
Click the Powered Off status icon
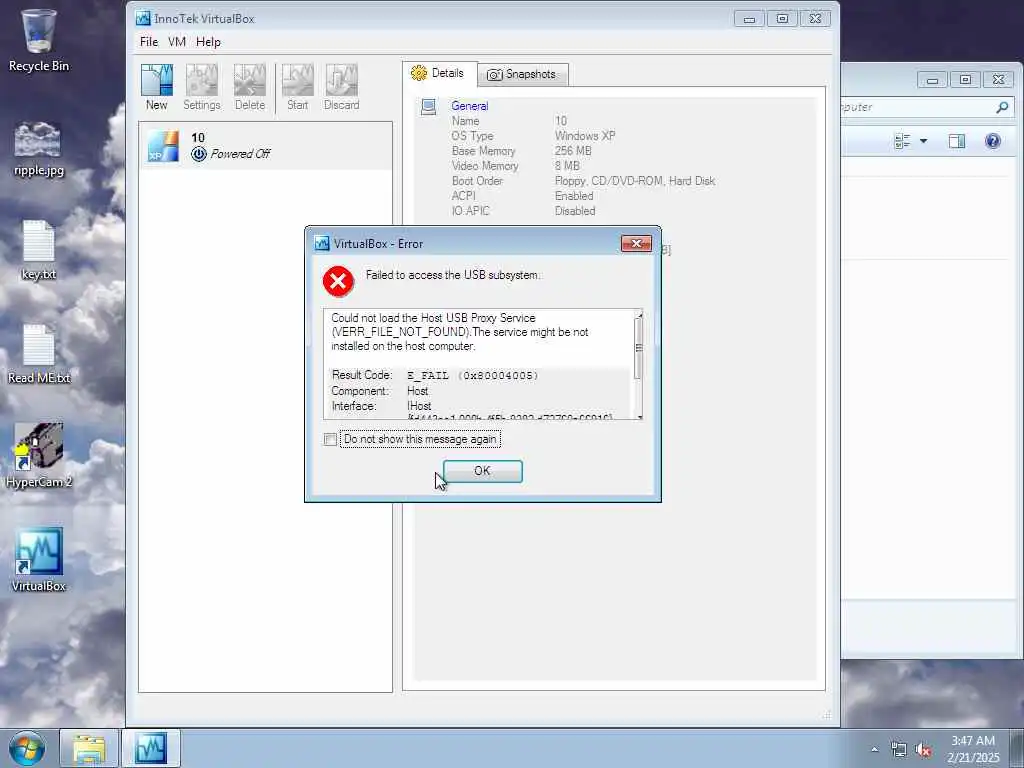point(199,154)
